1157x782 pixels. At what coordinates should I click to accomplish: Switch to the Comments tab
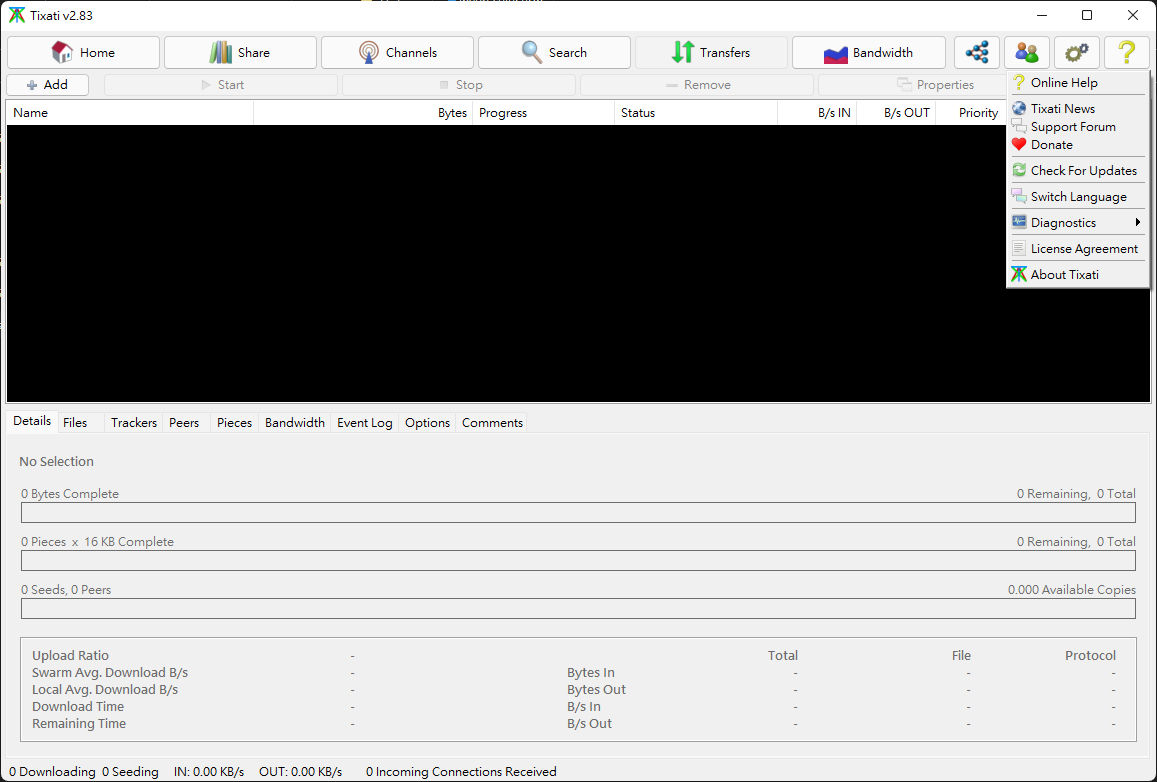(x=492, y=423)
